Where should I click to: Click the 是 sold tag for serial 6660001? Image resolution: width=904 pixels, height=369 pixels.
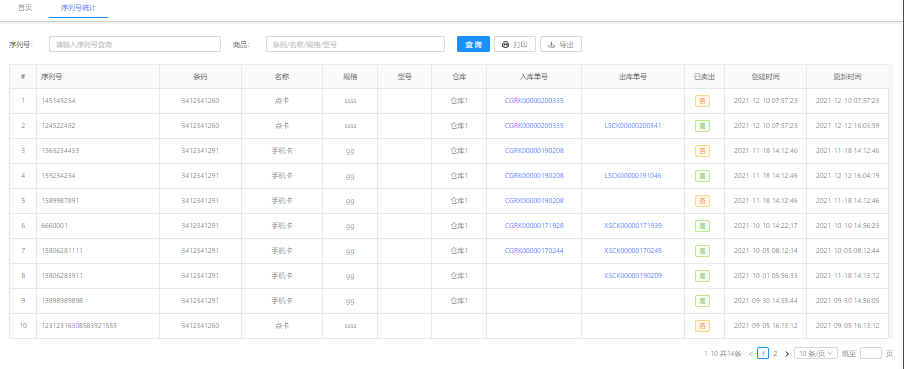pyautogui.click(x=702, y=226)
